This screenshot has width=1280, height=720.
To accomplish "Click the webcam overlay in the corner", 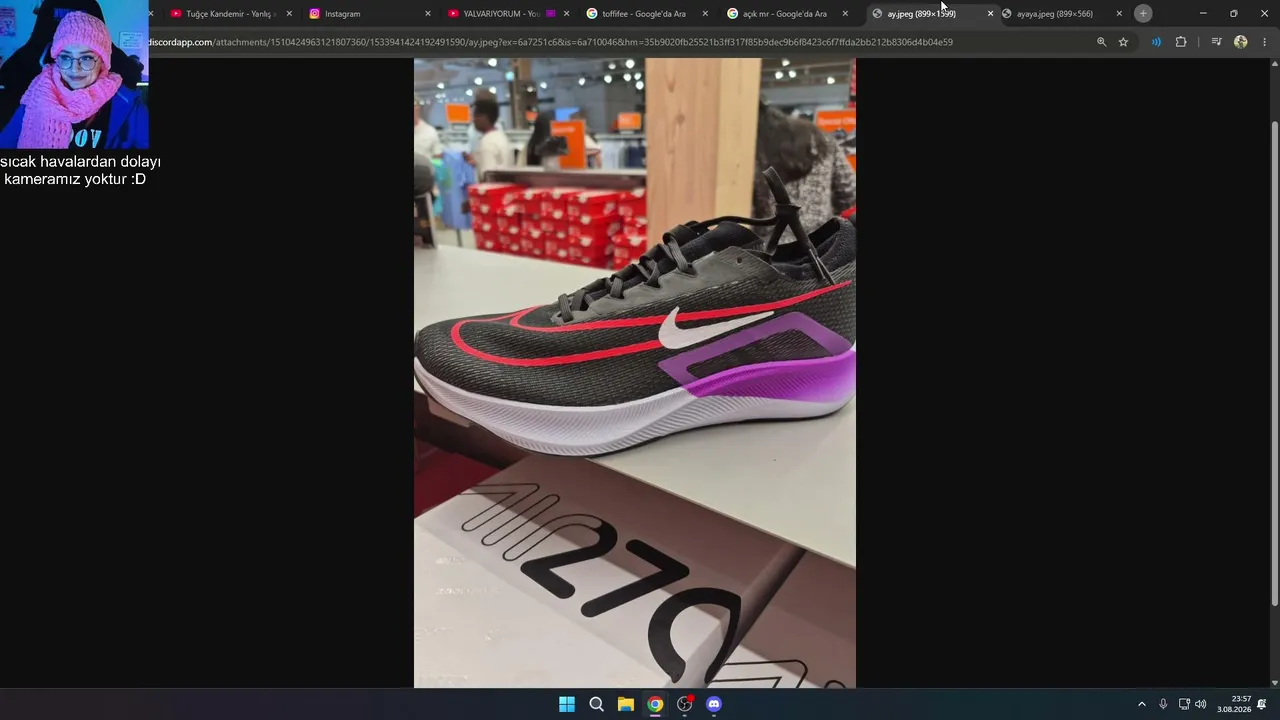I will [74, 74].
